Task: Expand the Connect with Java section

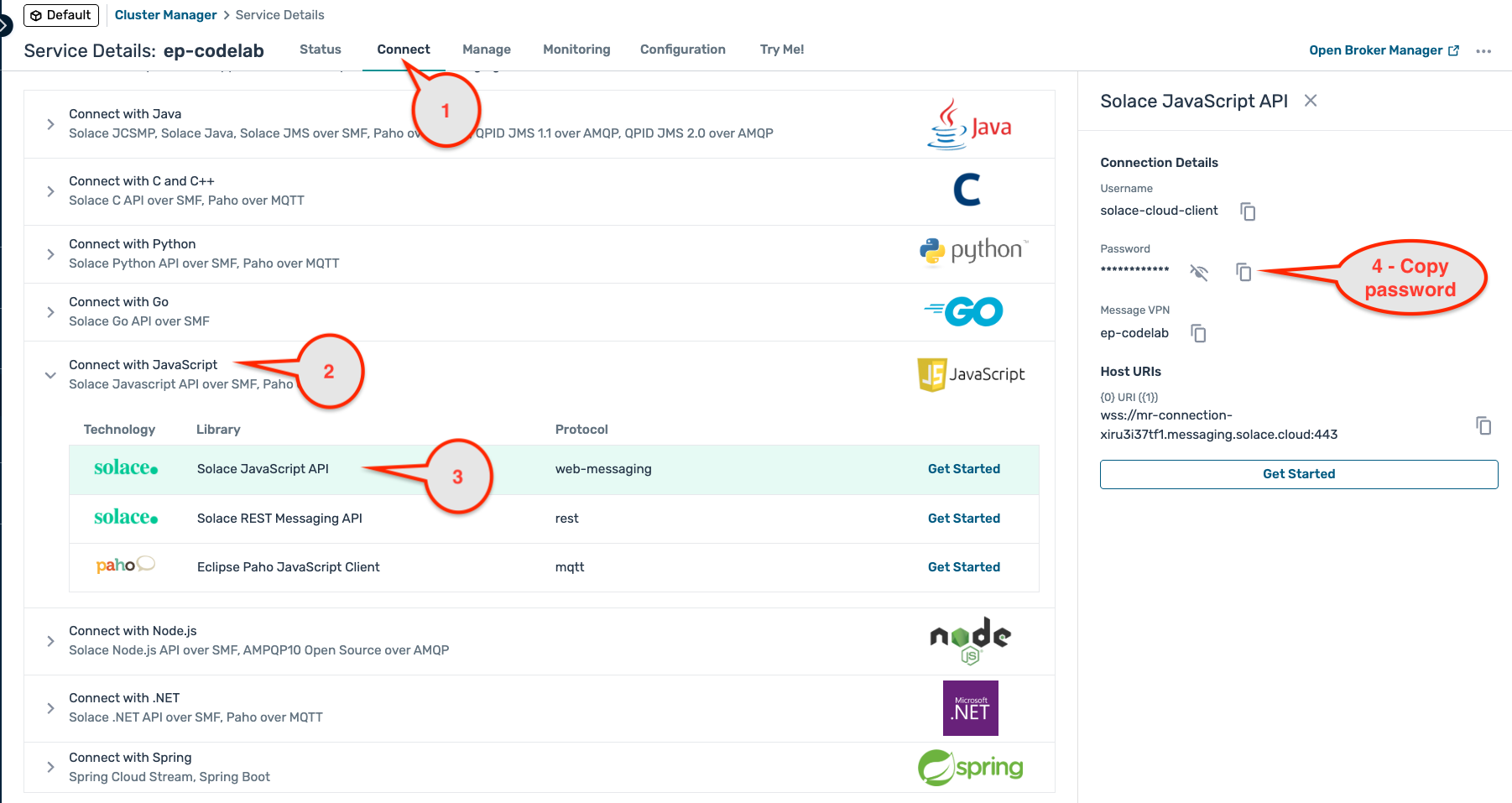Action: 51,124
